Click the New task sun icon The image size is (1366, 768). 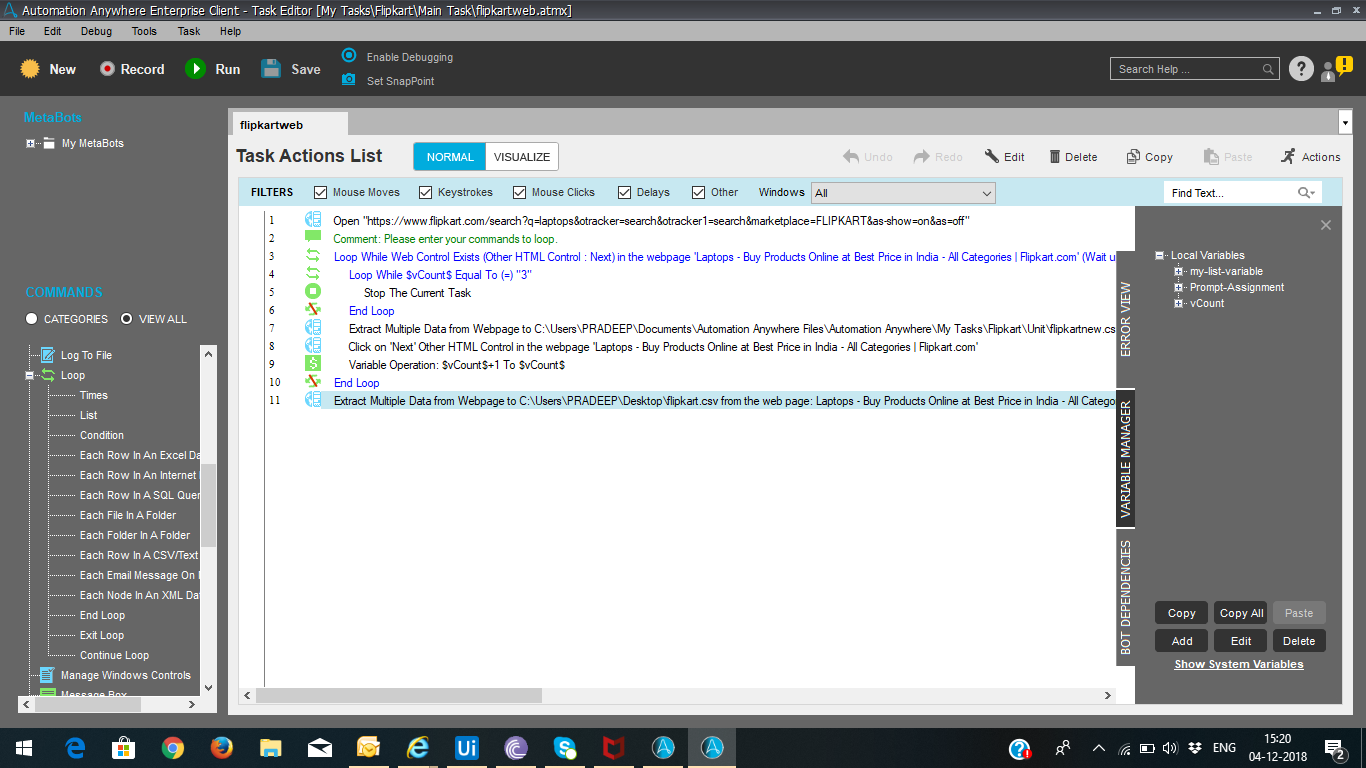[30, 69]
